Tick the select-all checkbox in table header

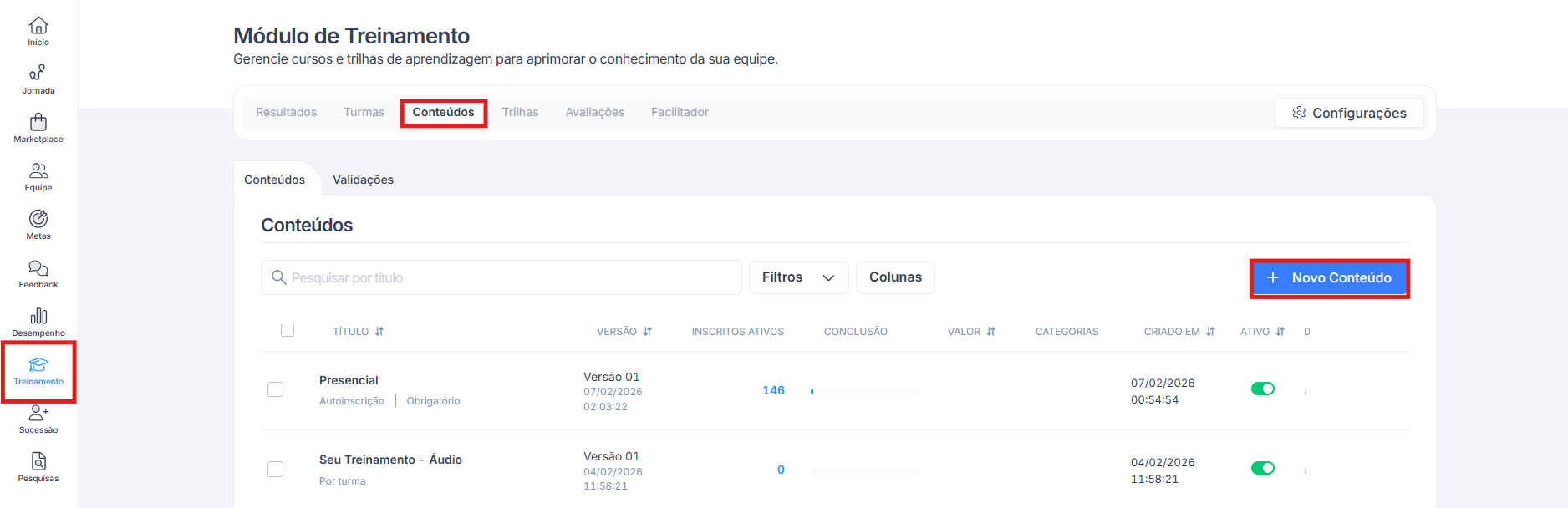(x=288, y=330)
